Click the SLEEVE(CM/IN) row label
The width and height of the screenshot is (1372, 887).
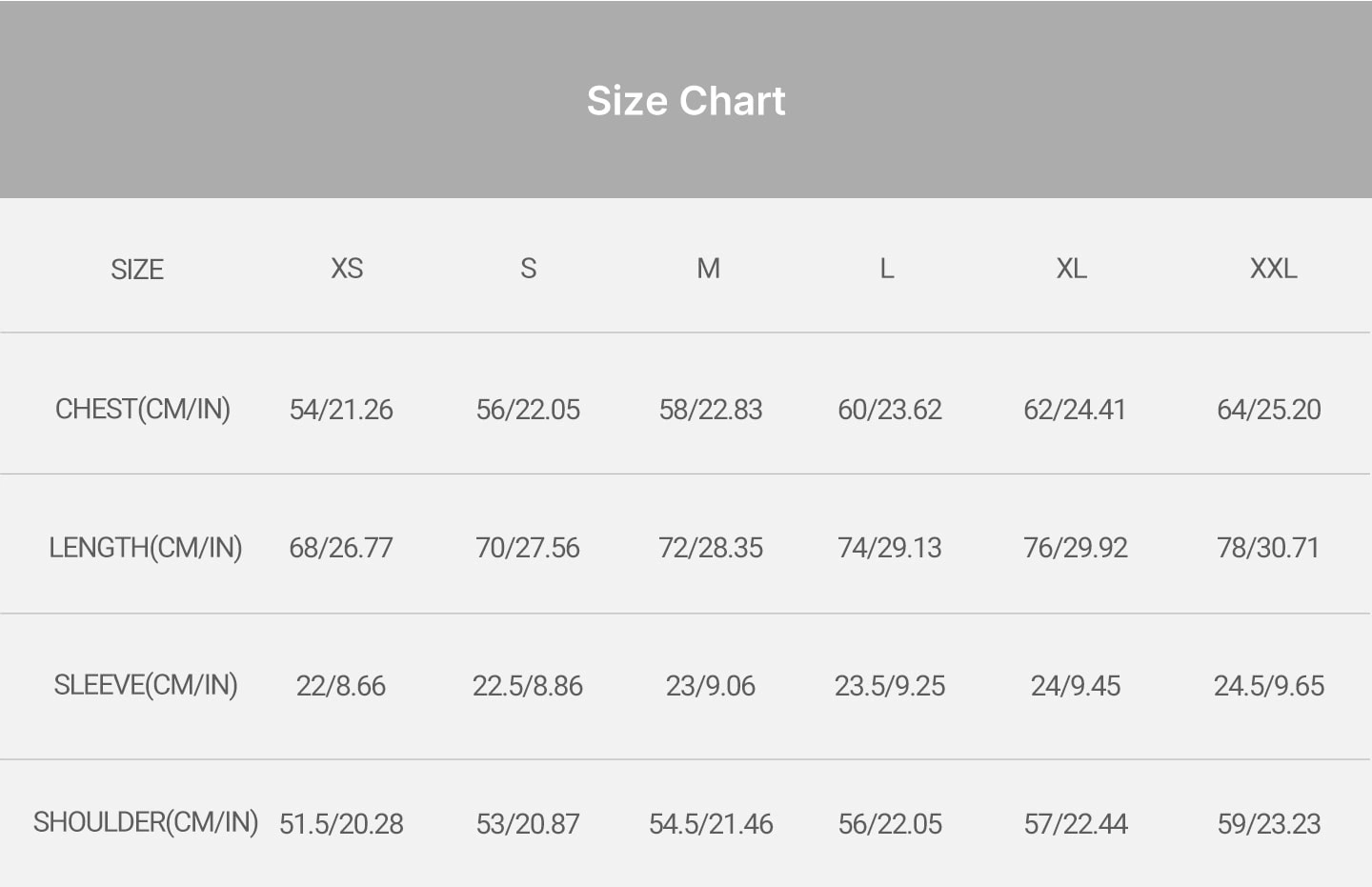(x=146, y=685)
